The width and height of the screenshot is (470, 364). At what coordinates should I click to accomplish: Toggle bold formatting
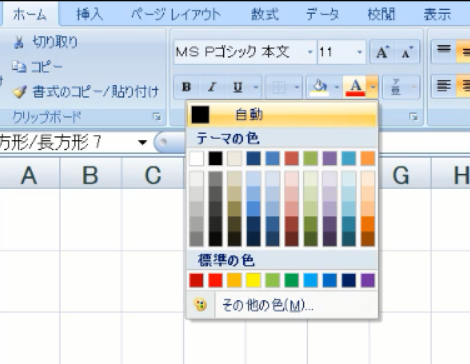pos(186,87)
